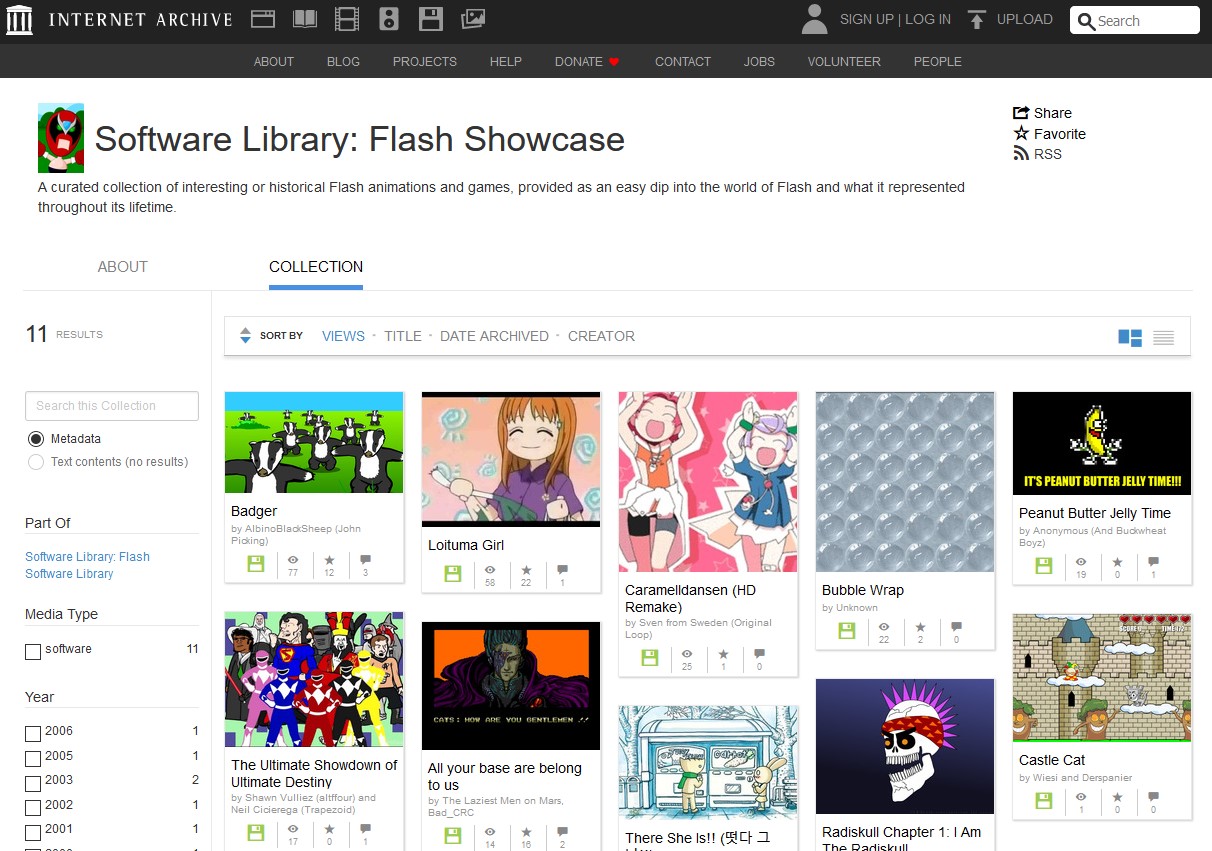This screenshot has width=1212, height=851.
Task: Check the 2006 year filter
Action: (x=33, y=734)
